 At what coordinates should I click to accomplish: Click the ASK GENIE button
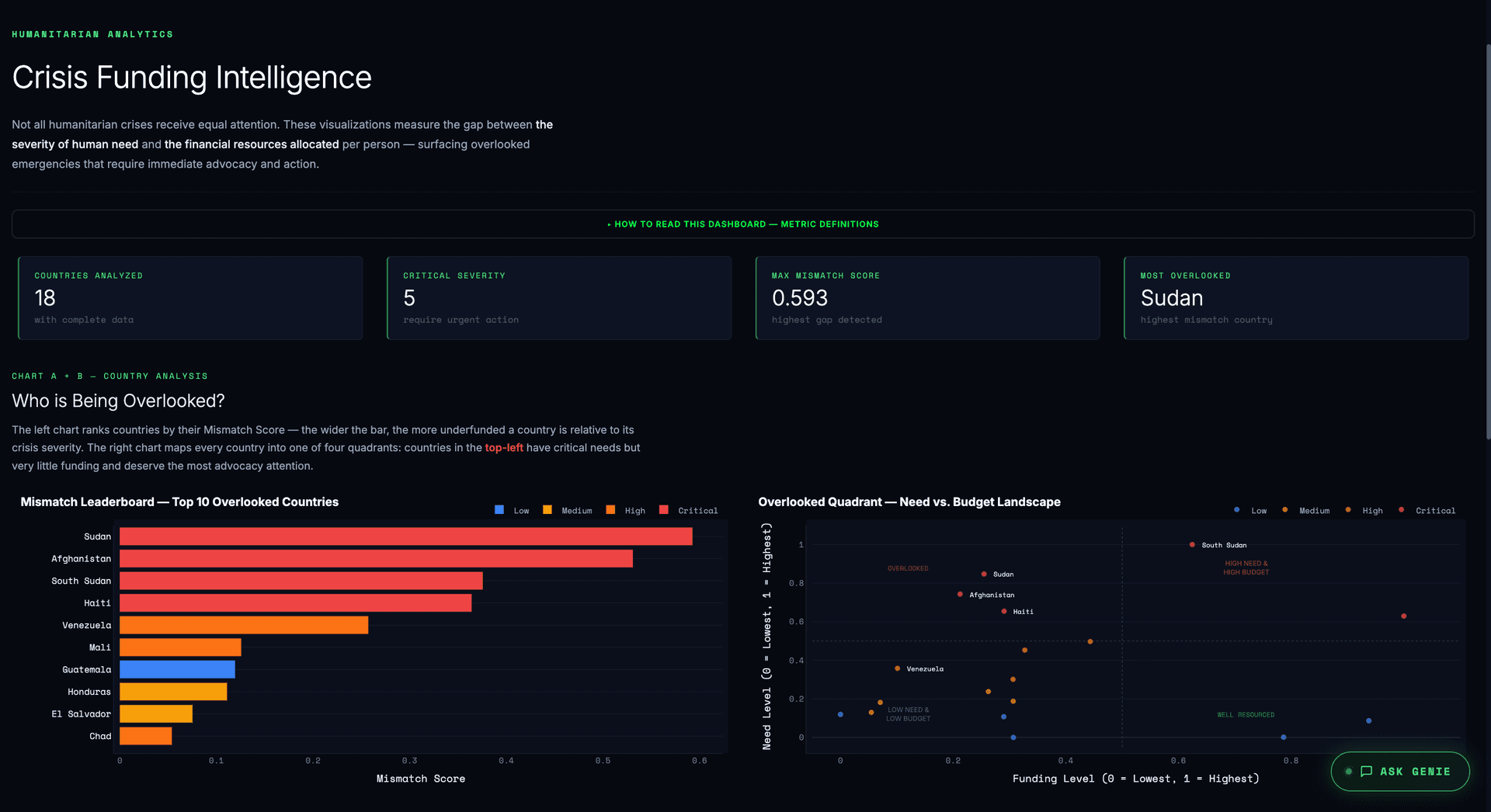point(1399,771)
